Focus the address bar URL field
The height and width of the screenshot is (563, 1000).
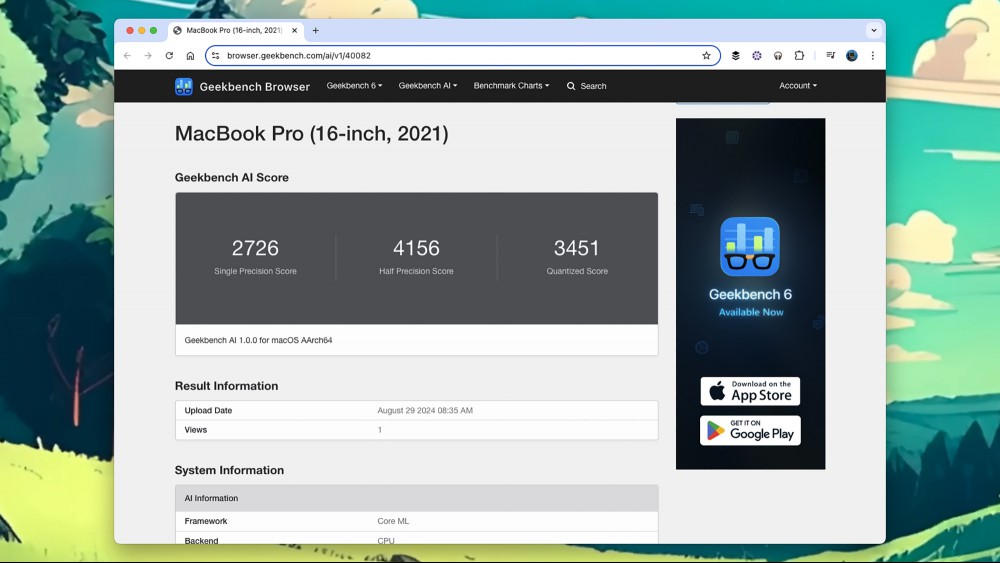click(x=462, y=55)
